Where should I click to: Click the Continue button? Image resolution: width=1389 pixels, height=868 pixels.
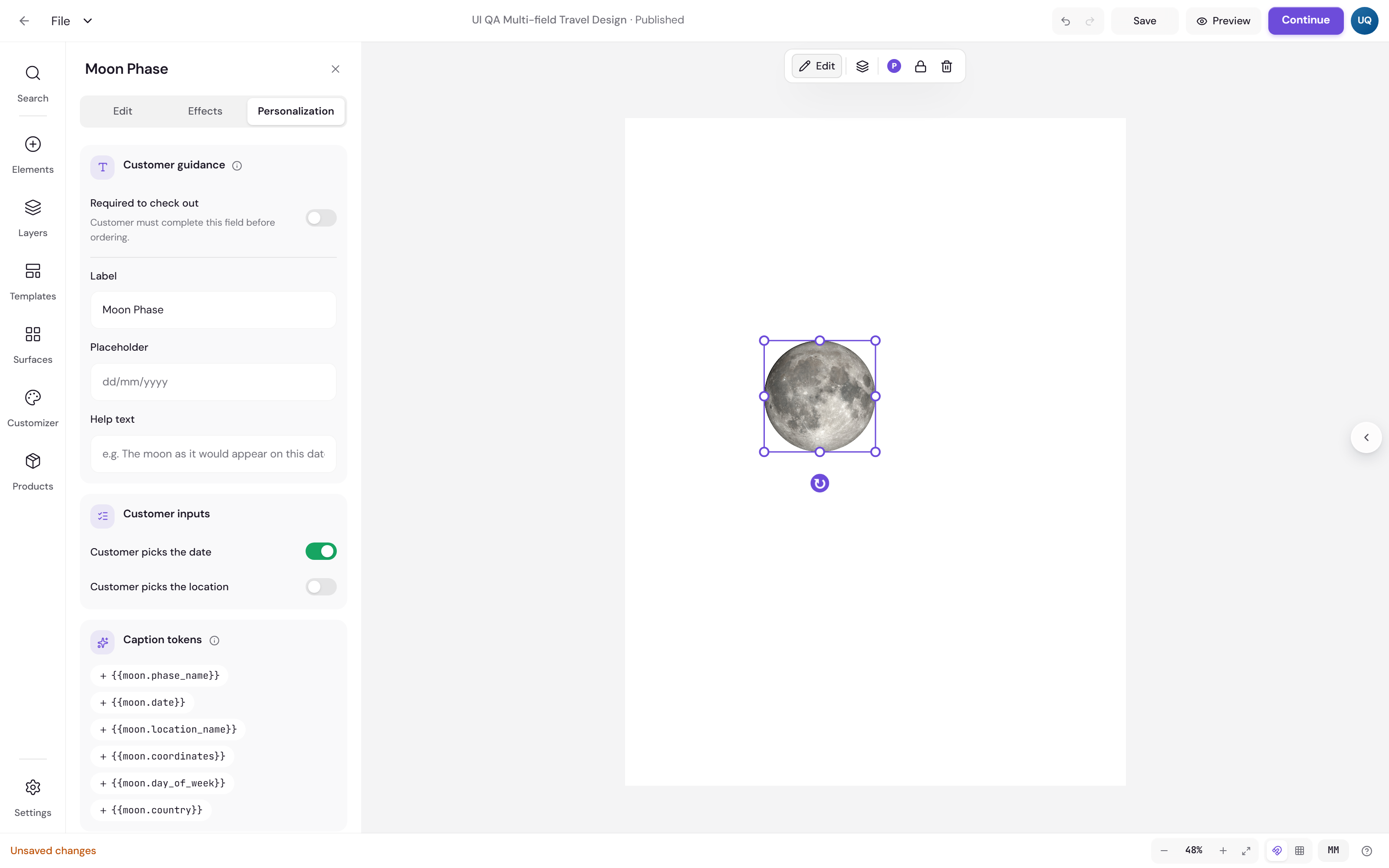[x=1305, y=21]
